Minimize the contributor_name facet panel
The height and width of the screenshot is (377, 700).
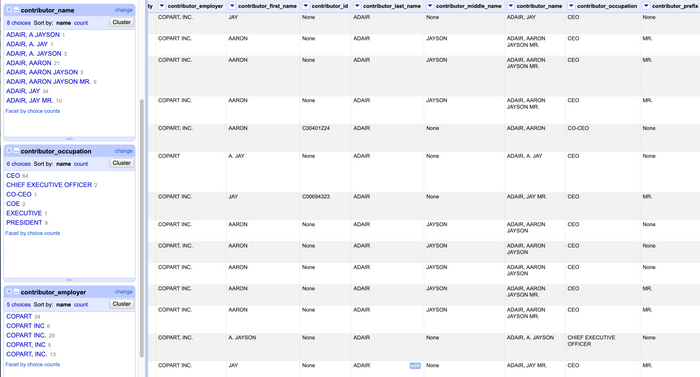[x=17, y=10]
